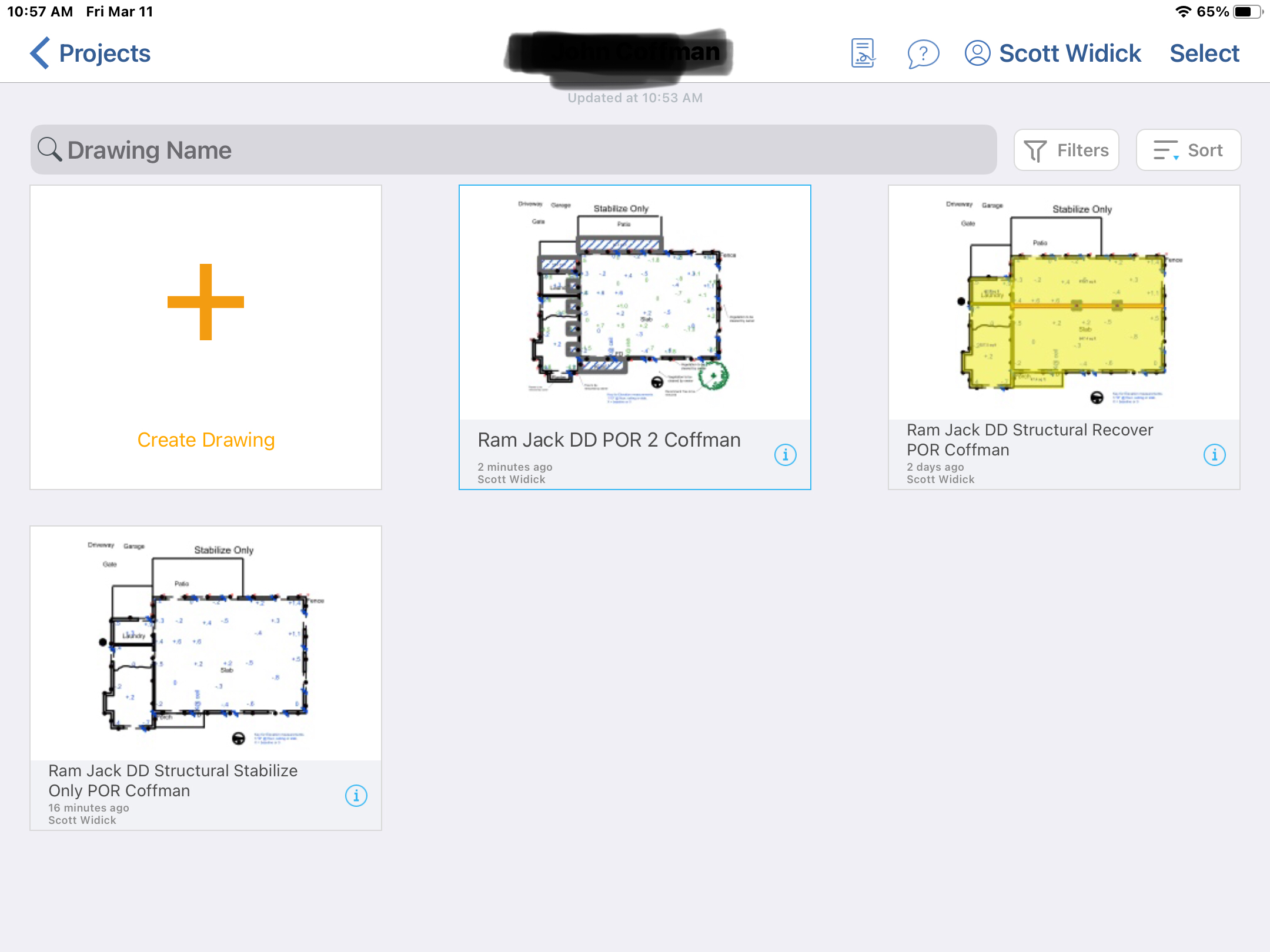Screen dimensions: 1270x952
Task: Open the document report icon
Action: (x=863, y=53)
